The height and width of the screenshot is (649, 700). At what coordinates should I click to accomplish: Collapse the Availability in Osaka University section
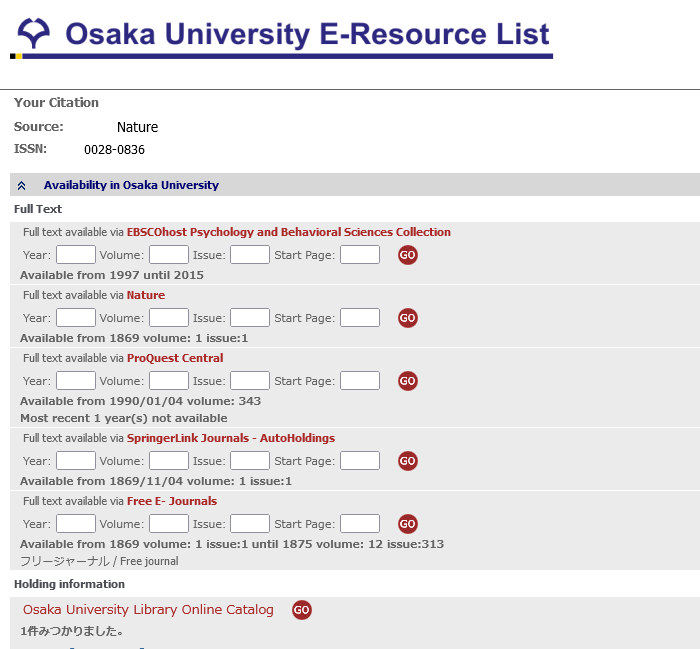coord(21,186)
